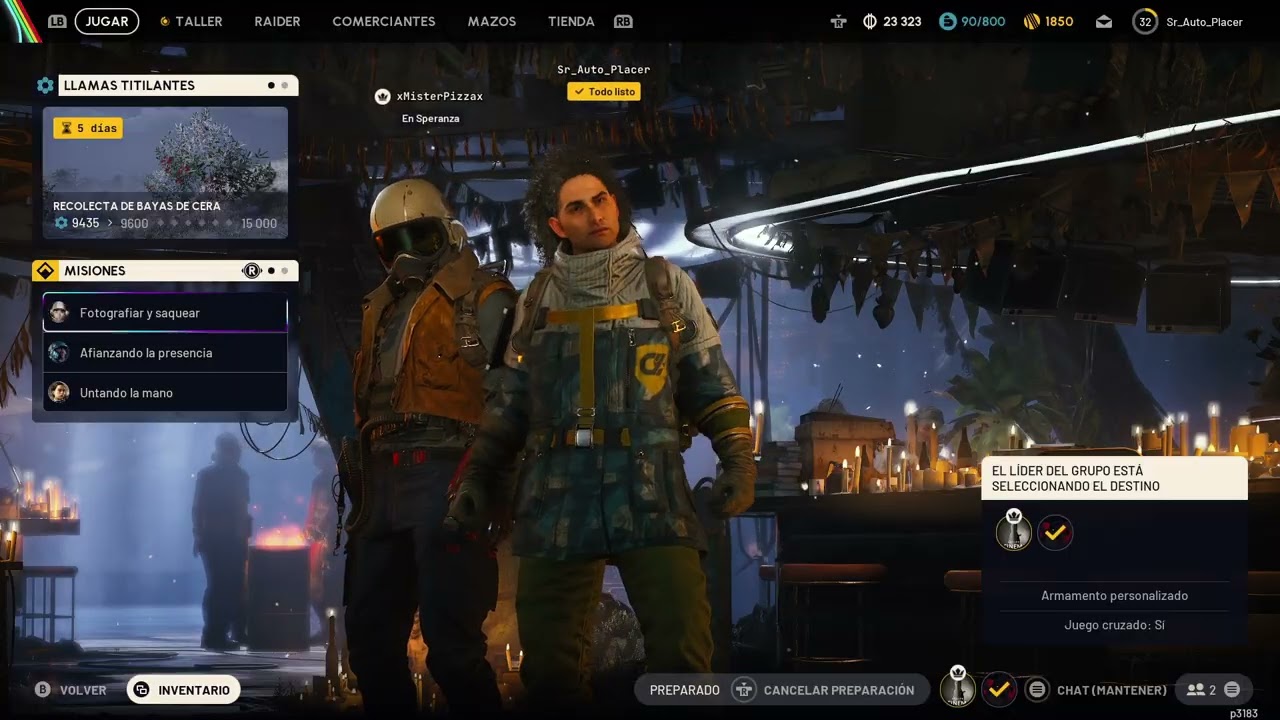Click the crown icon beside xMisterPizzax
Viewport: 1280px width, 720px height.
tap(382, 97)
